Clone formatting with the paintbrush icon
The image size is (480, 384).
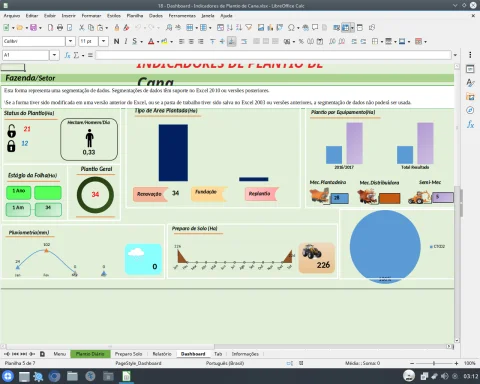117,28
